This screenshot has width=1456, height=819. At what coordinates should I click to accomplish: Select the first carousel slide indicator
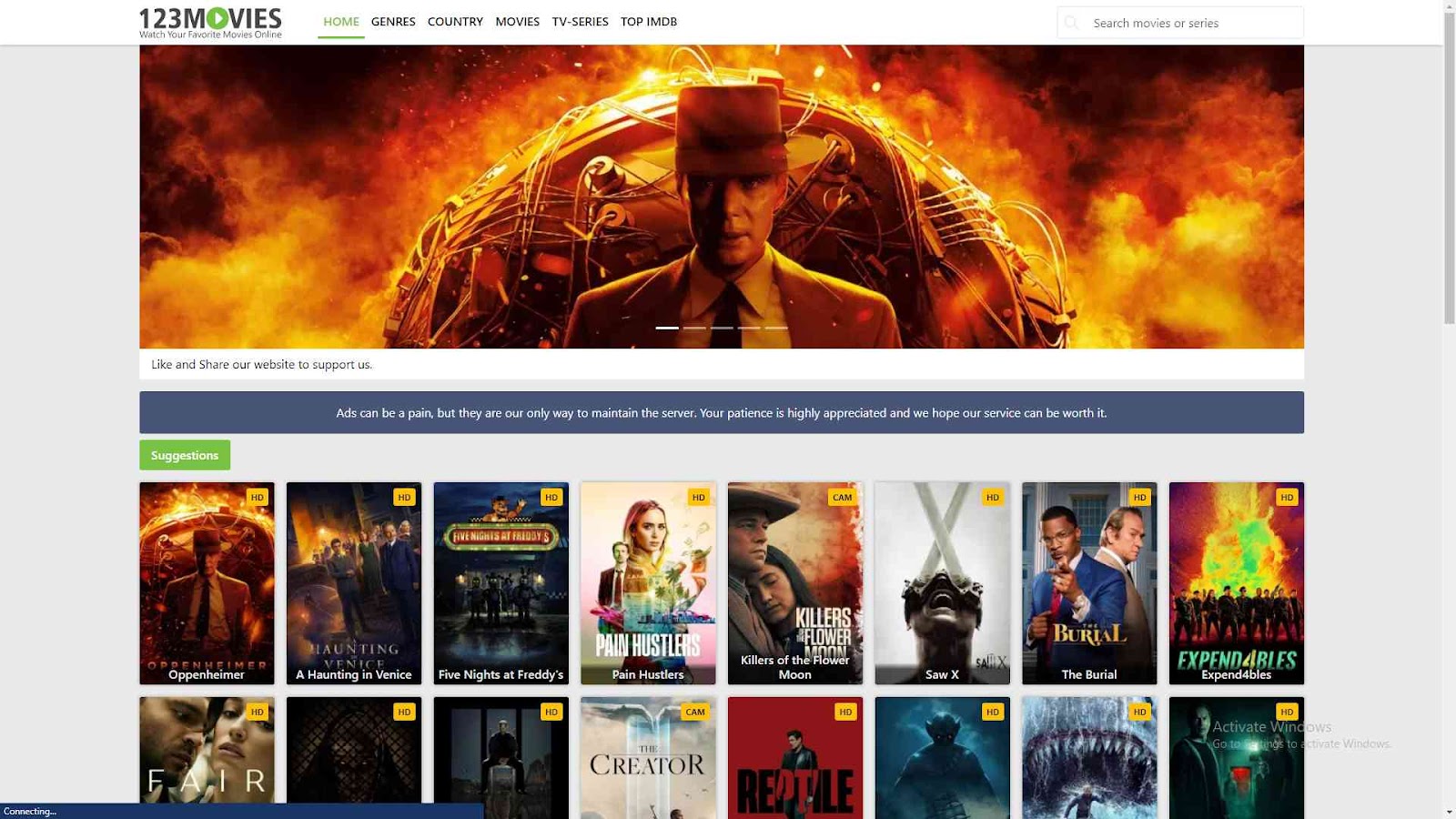point(667,328)
